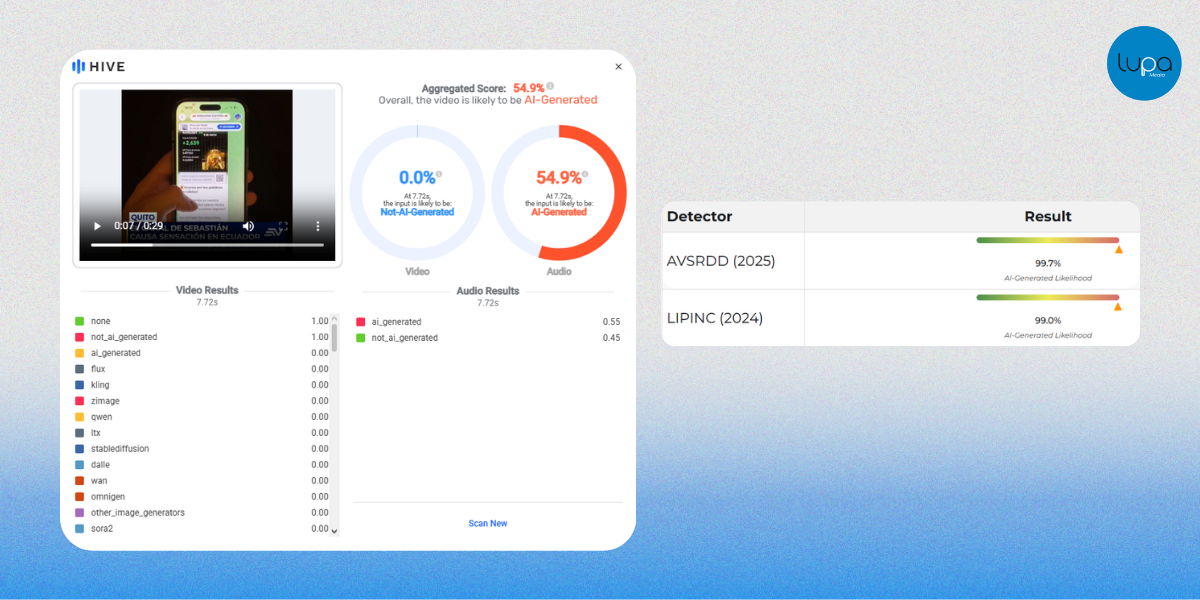Click the info icon beside Aggregated Score

point(550,87)
